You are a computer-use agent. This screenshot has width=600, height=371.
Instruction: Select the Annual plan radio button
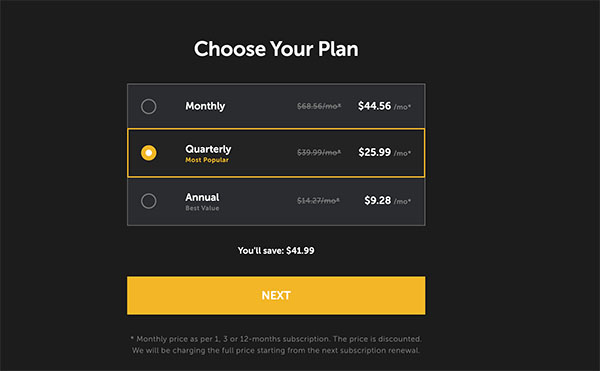pyautogui.click(x=148, y=201)
